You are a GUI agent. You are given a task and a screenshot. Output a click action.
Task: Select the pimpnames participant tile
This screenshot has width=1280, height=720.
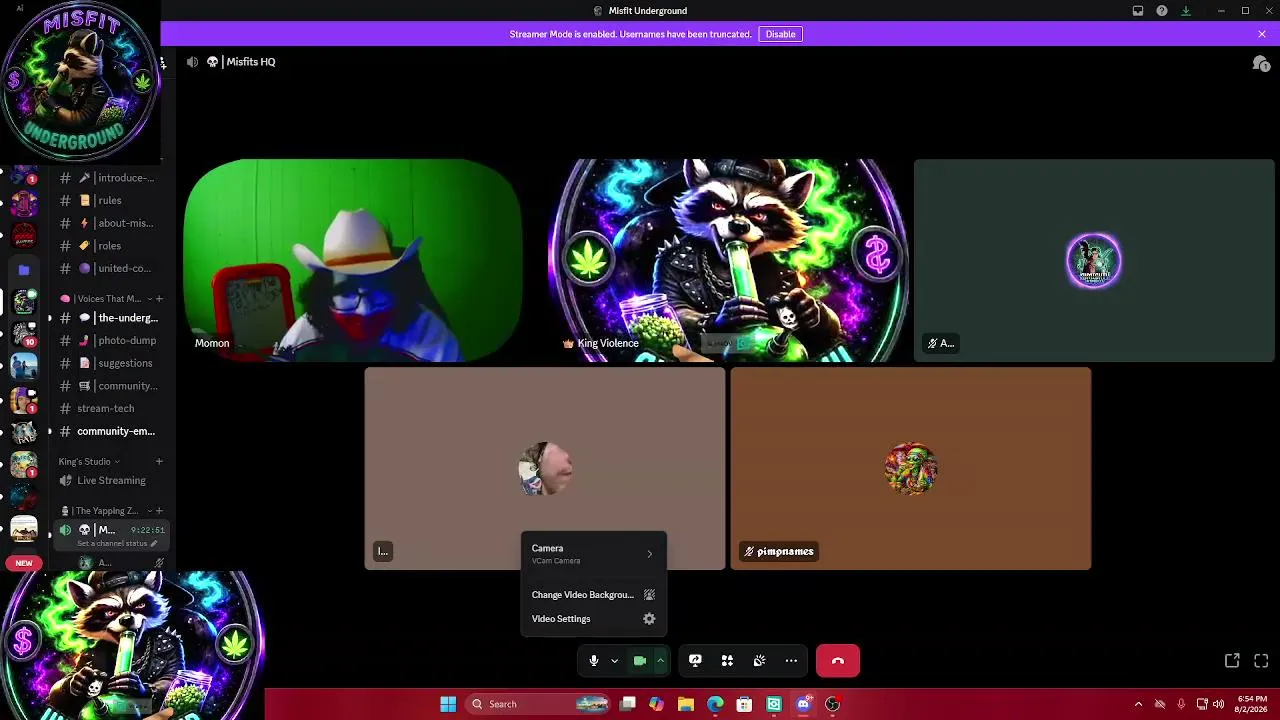tap(911, 469)
